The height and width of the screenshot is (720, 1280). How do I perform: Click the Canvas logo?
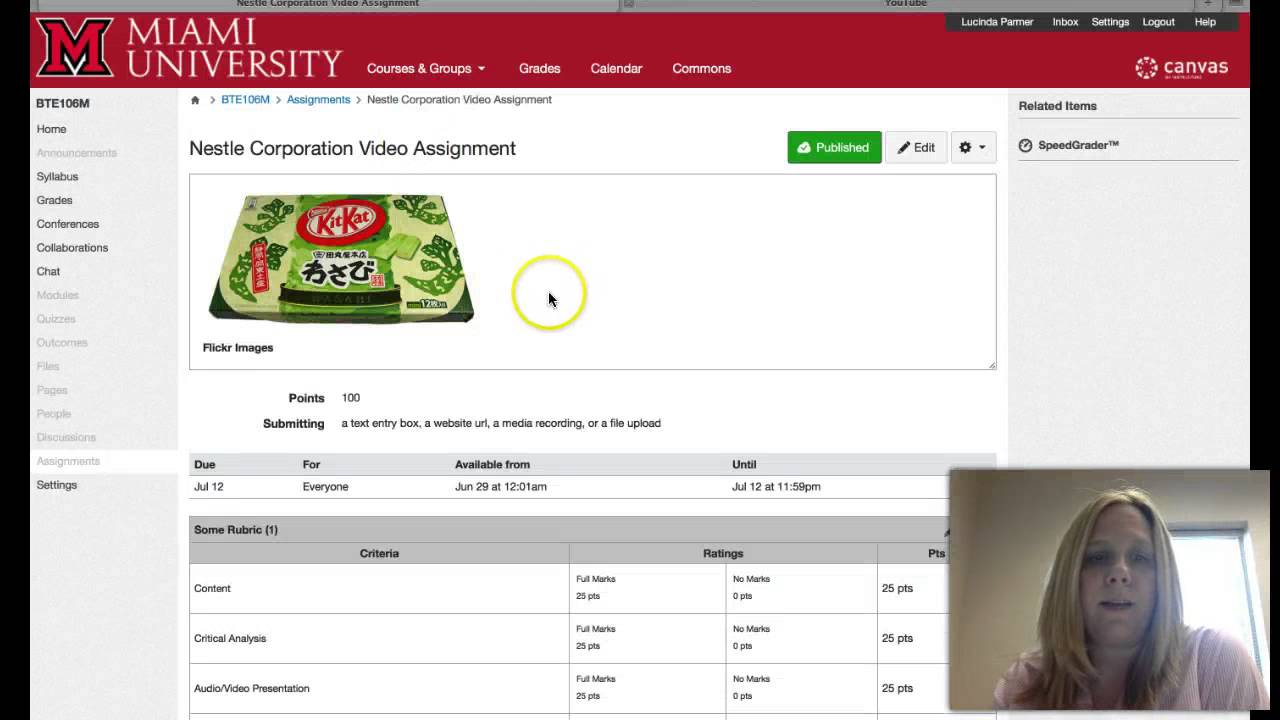[x=1182, y=68]
